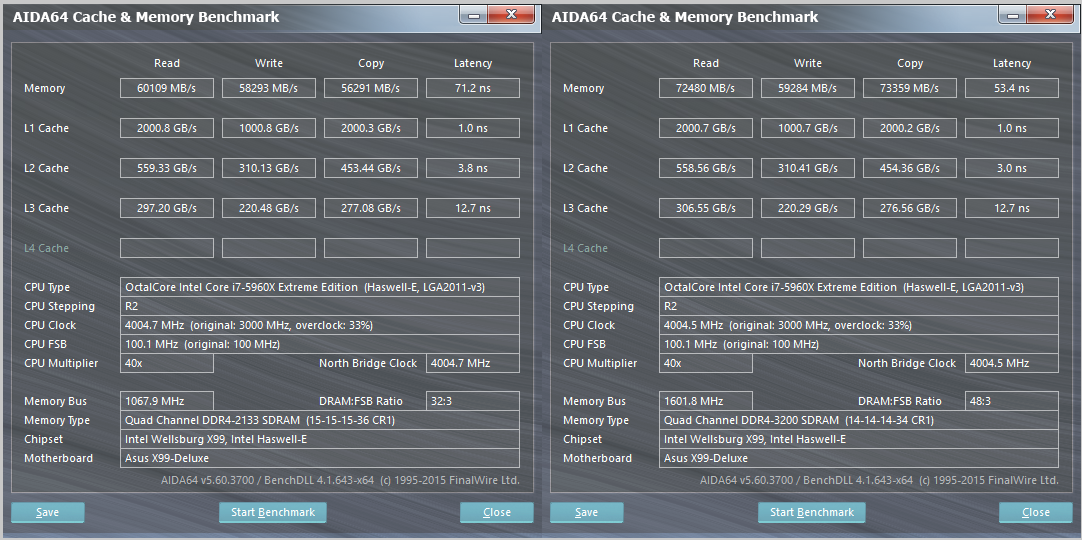Click Memory Type Quad Channel DDR4-2133 field
Screen dimensions: 1082x540
320,420
